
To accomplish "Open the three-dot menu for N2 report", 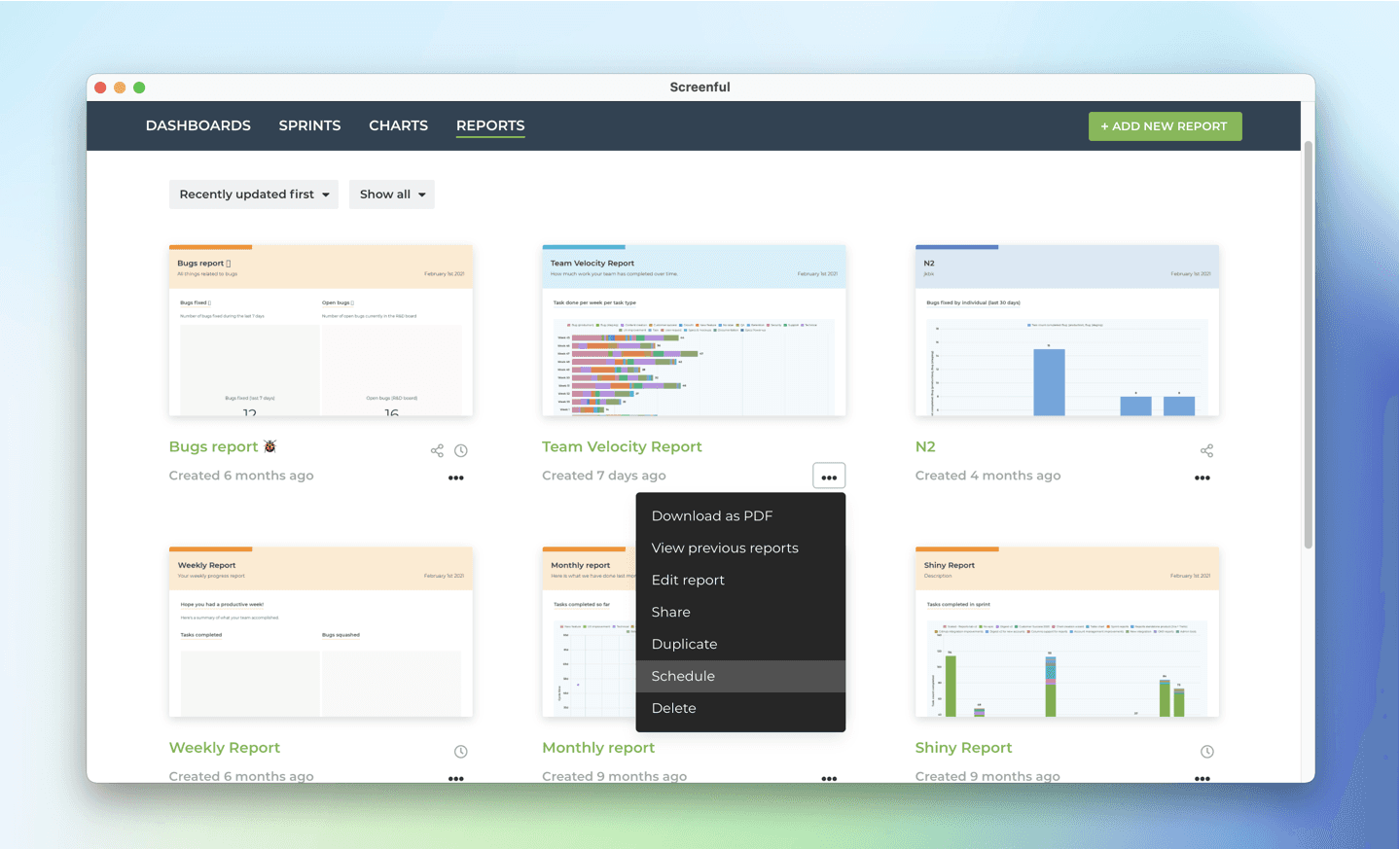I will [x=1203, y=478].
